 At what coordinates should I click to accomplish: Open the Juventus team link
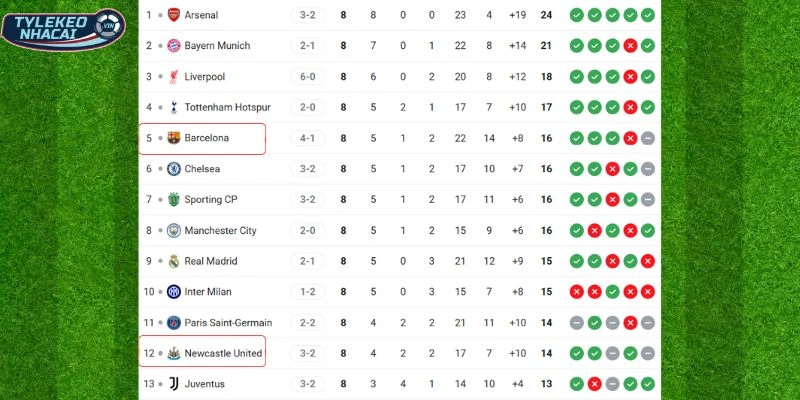coord(204,384)
